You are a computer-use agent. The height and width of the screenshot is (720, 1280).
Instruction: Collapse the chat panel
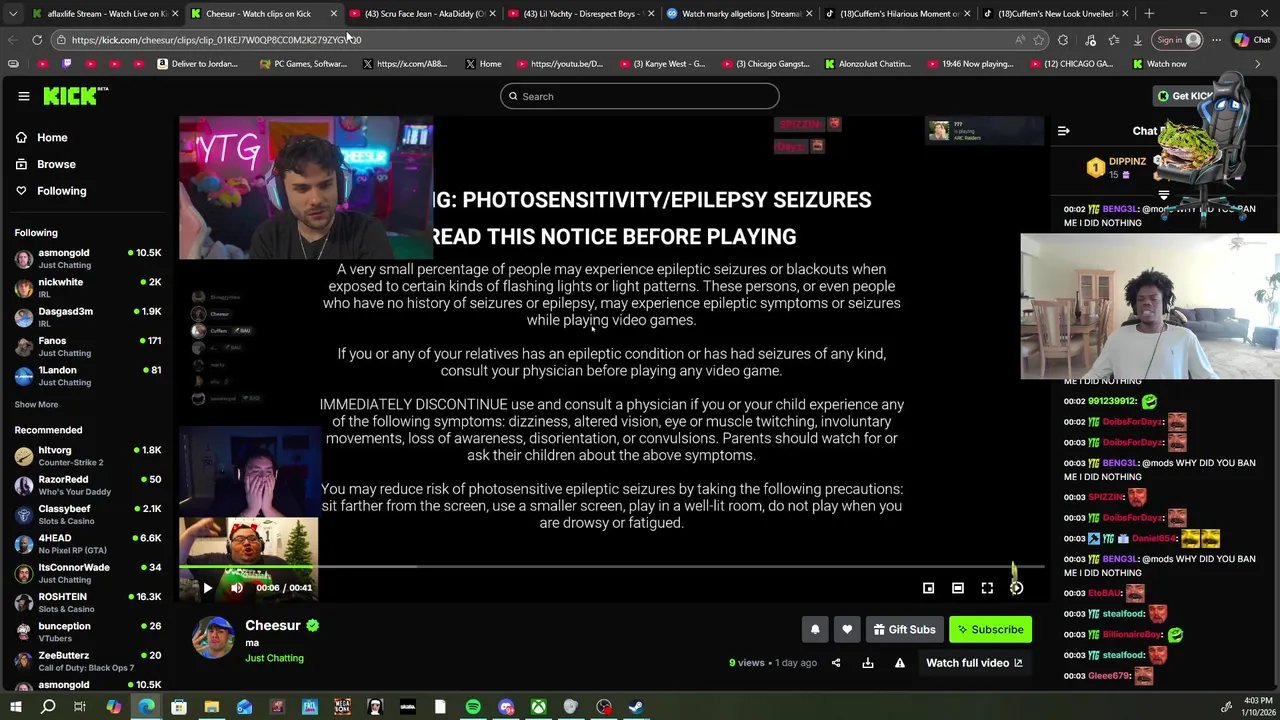tap(1064, 131)
